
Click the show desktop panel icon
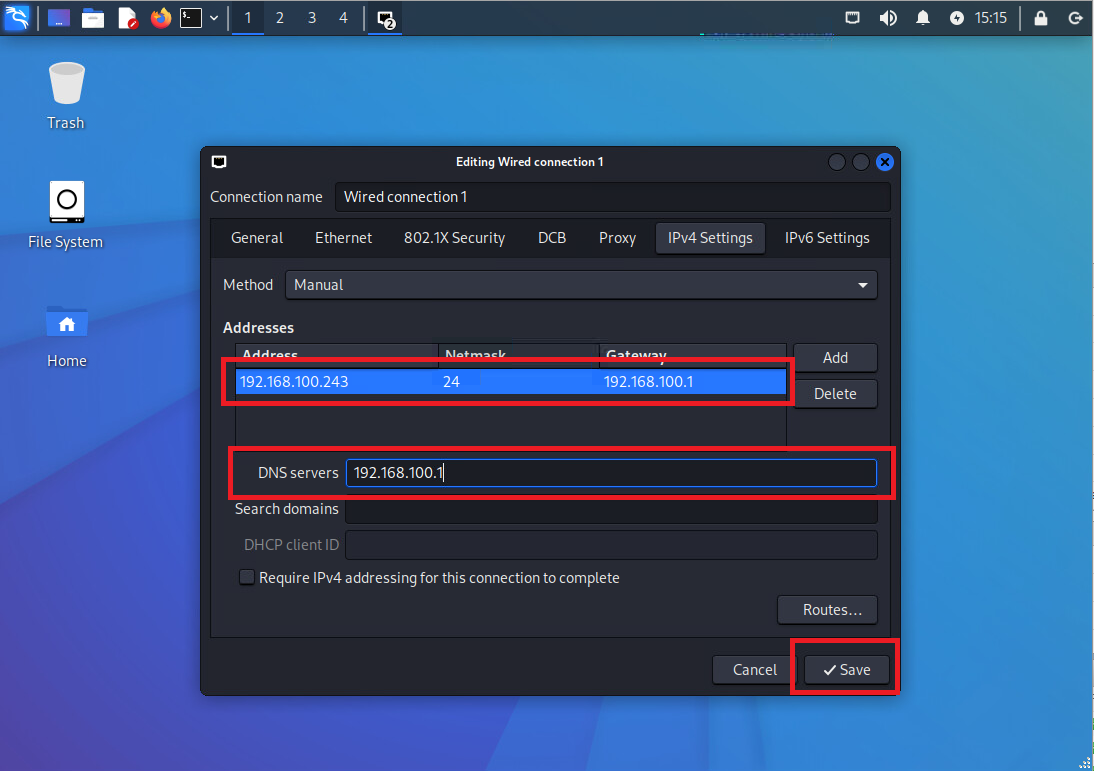point(59,18)
